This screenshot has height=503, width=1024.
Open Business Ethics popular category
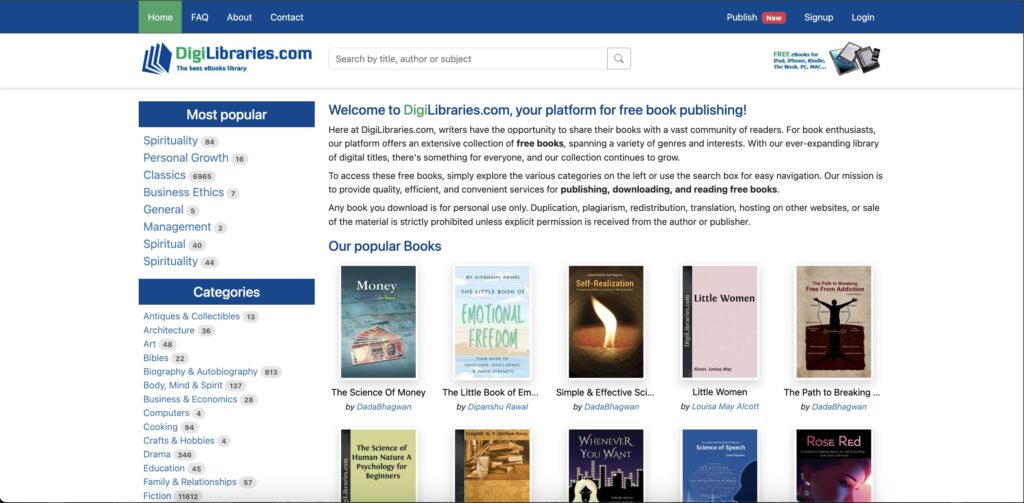coord(184,192)
